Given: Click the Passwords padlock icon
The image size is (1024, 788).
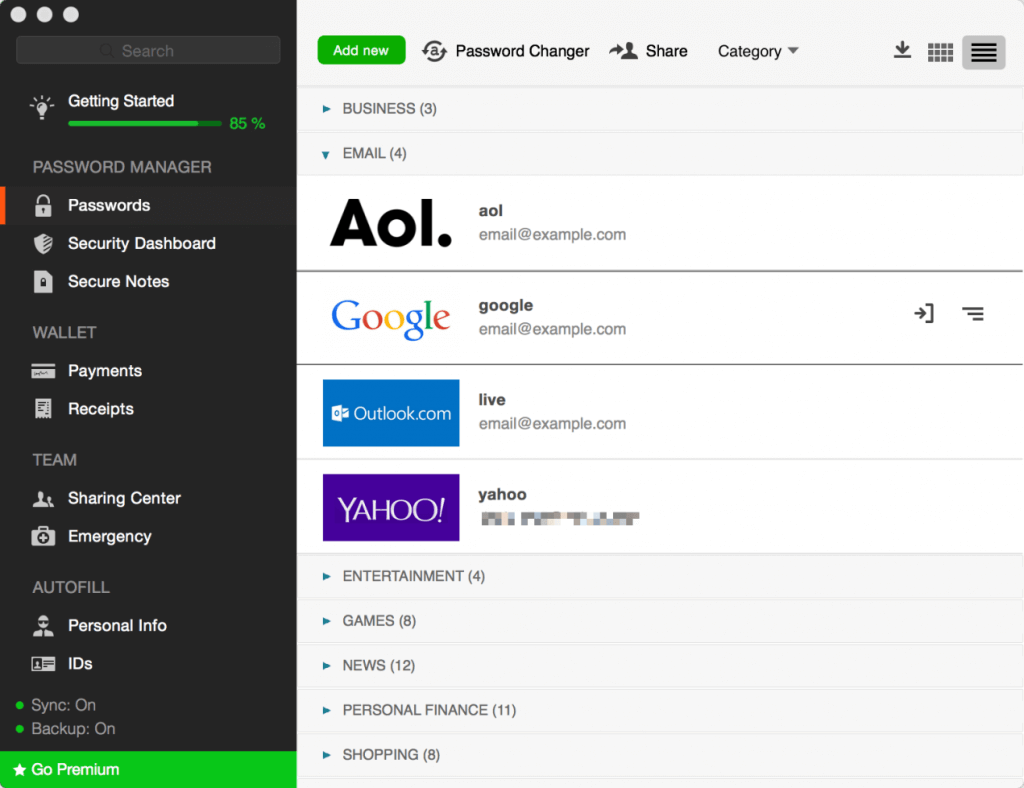Looking at the screenshot, I should click(43, 205).
